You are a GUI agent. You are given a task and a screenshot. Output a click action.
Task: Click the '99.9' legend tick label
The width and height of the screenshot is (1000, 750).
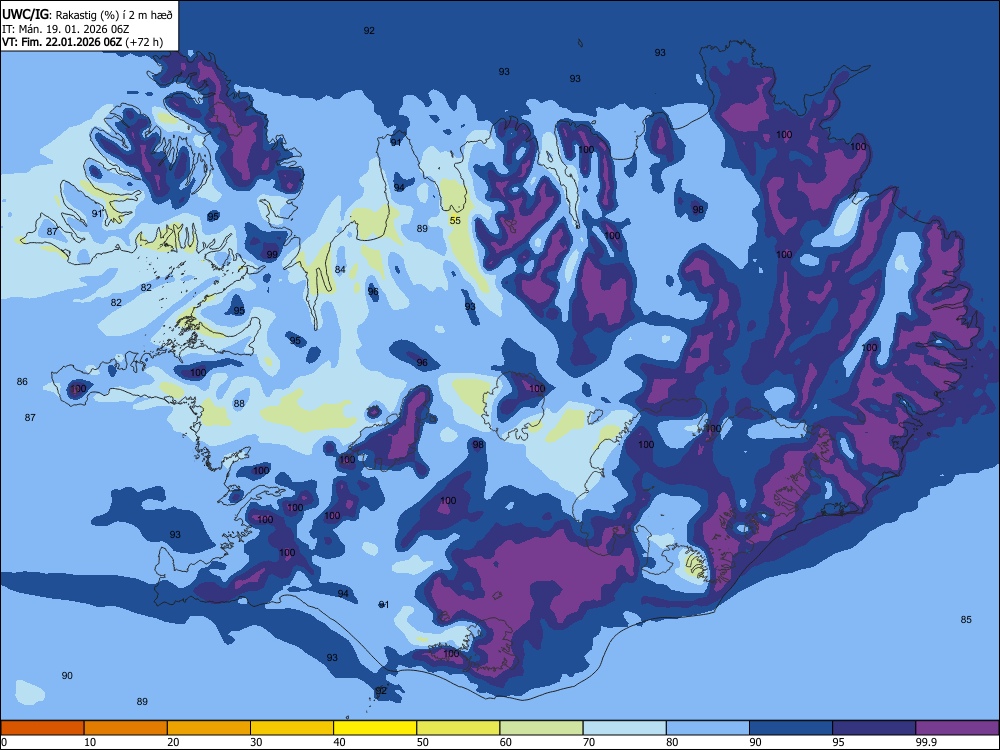click(x=926, y=742)
